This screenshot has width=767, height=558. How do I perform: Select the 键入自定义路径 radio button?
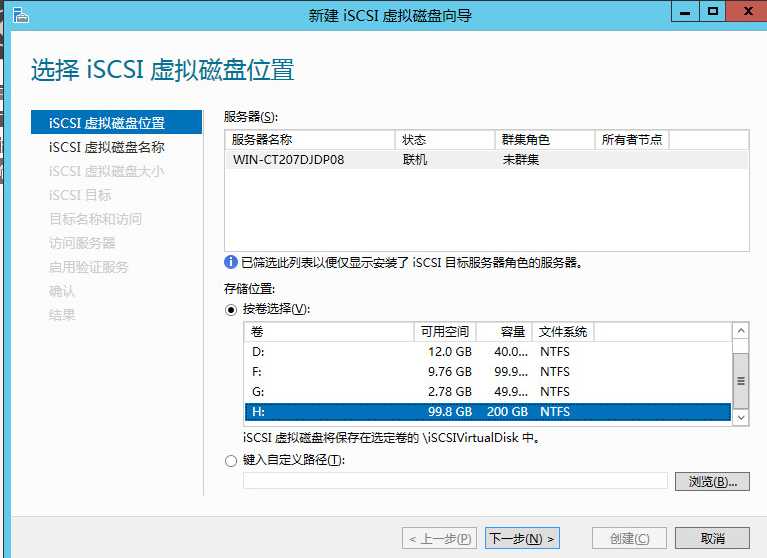(x=231, y=461)
